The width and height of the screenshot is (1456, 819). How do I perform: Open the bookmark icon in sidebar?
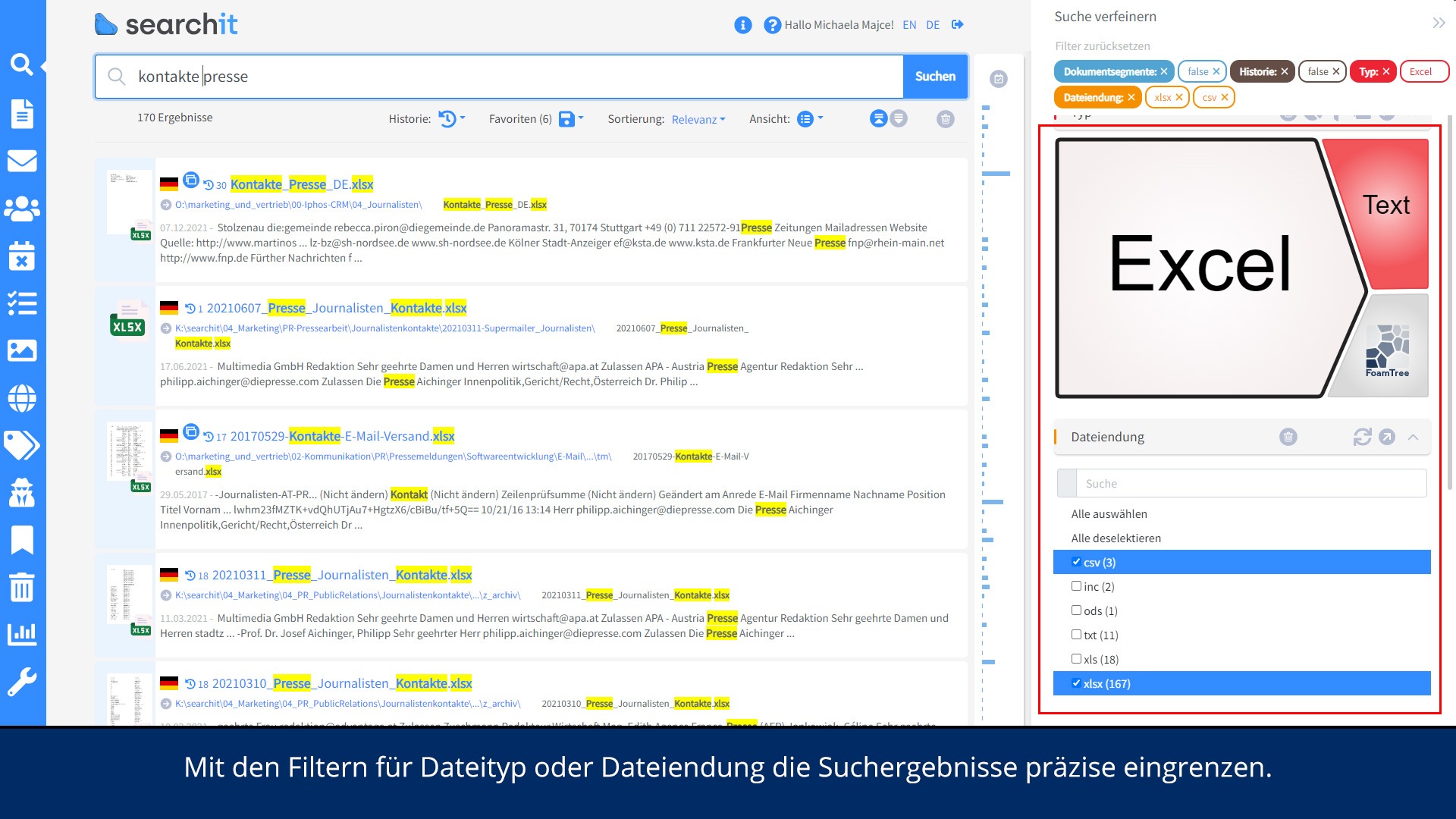coord(22,540)
